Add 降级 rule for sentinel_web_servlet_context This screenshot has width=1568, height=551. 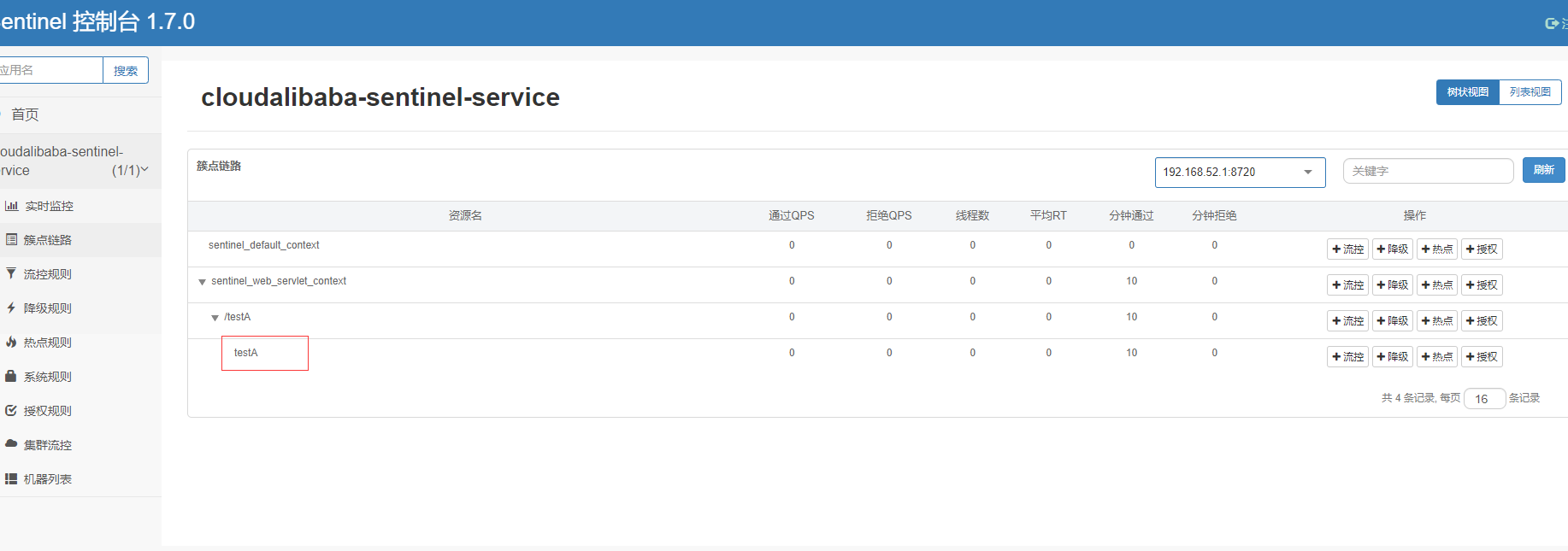pos(1392,285)
